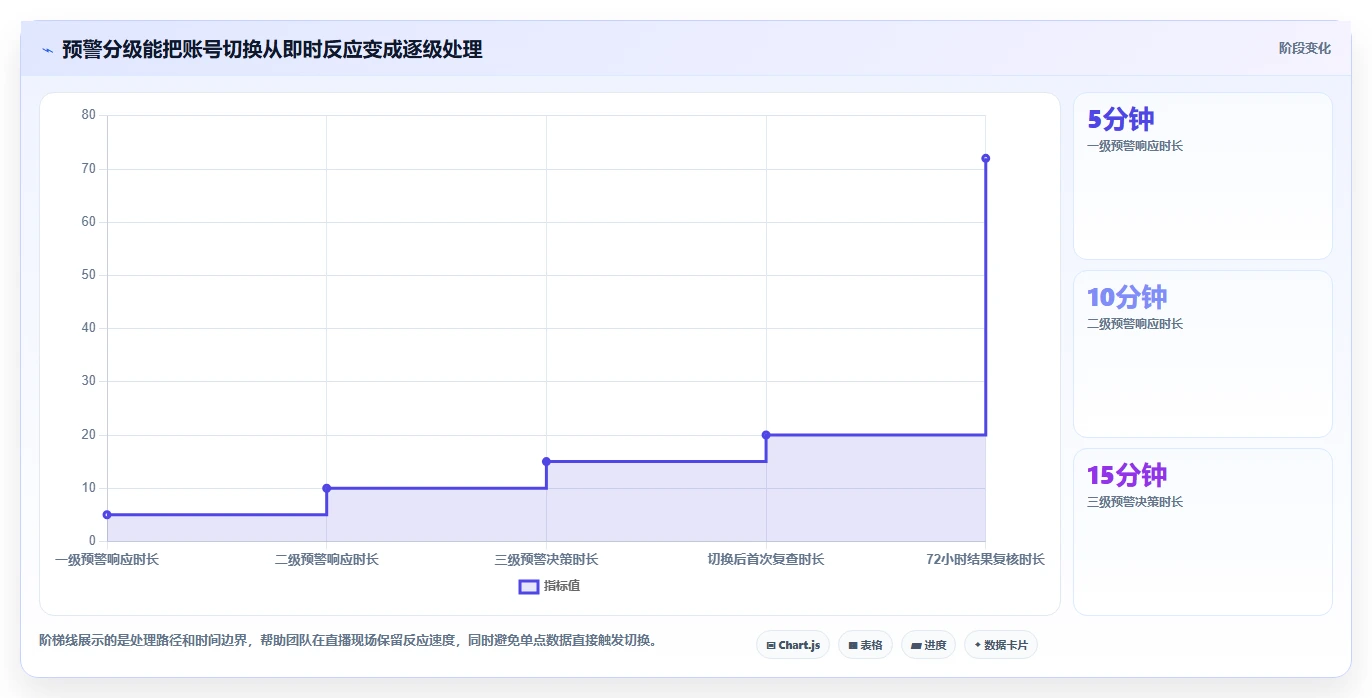Click the lightning icon beside the title

pyautogui.click(x=48, y=50)
